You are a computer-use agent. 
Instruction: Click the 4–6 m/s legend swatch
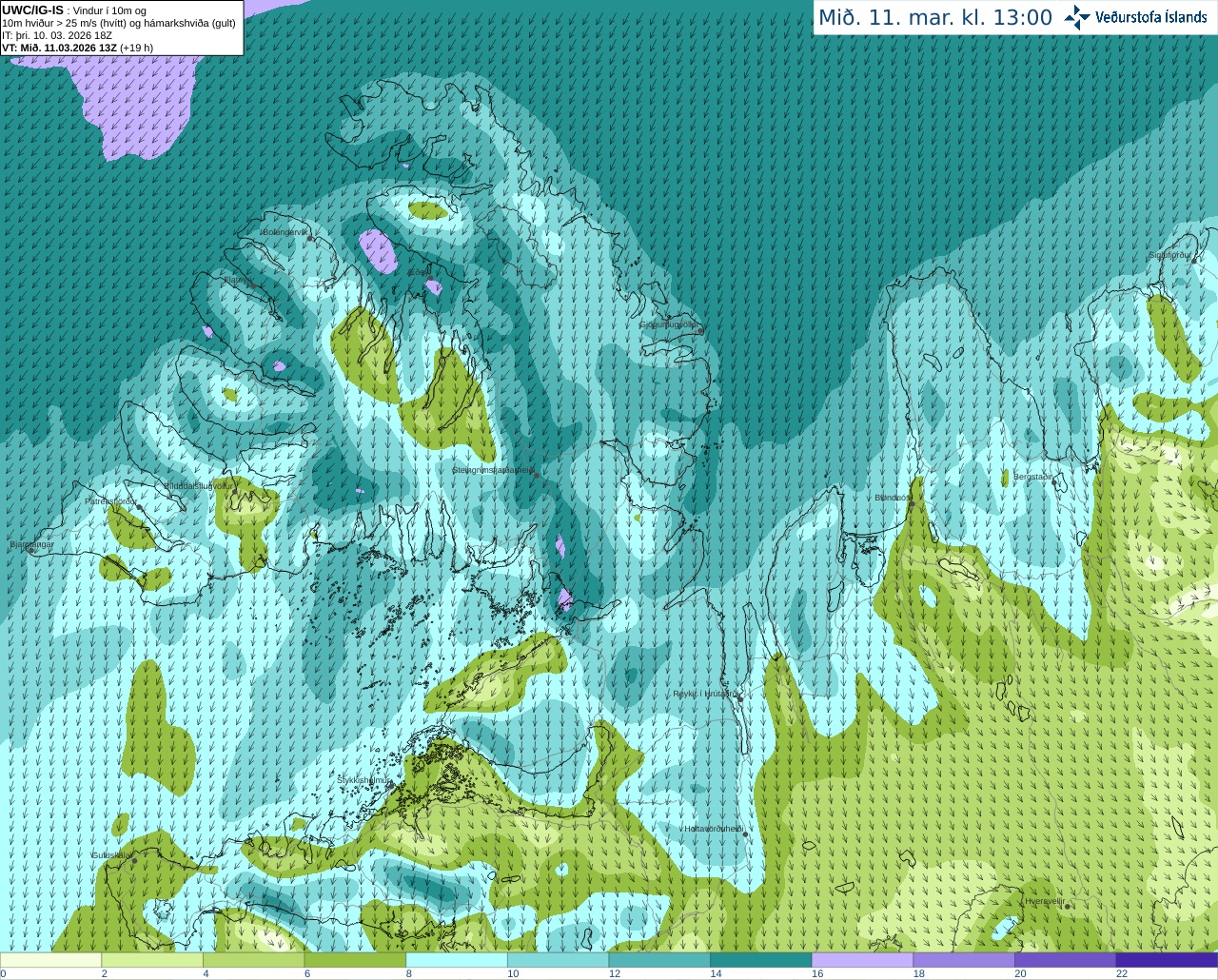click(x=254, y=960)
